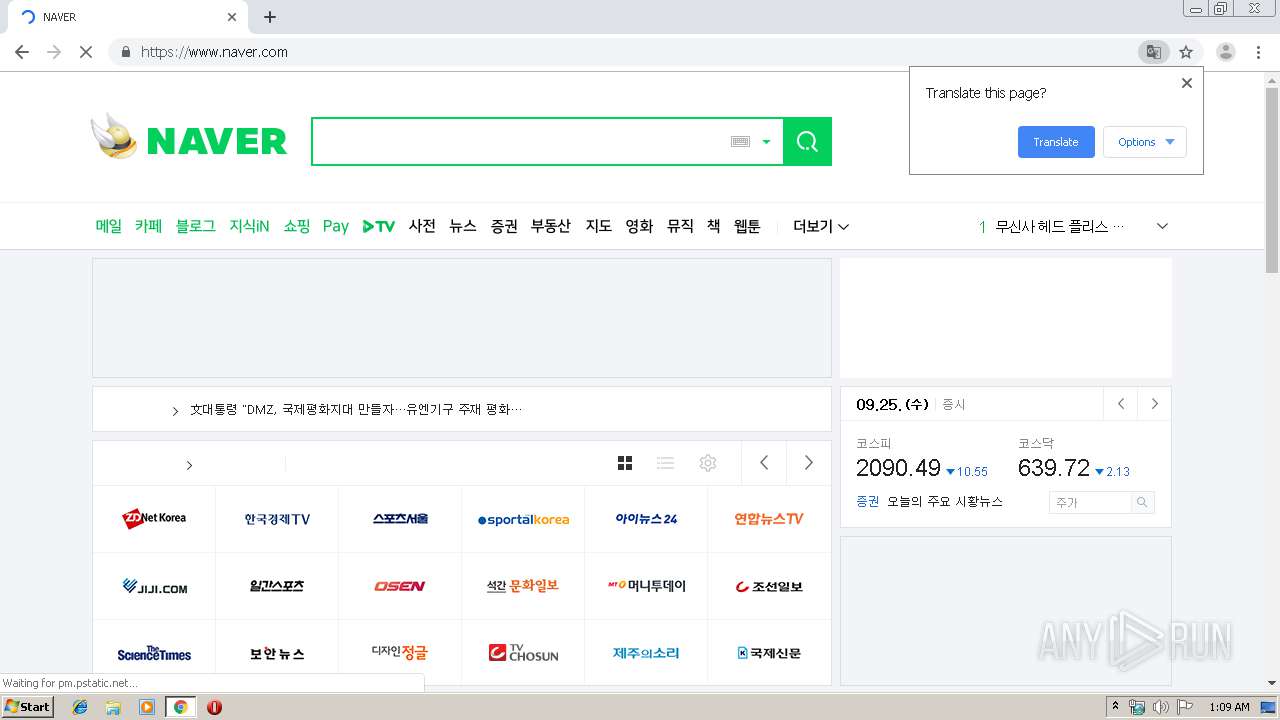Open the translate Options dropdown

tap(1145, 142)
